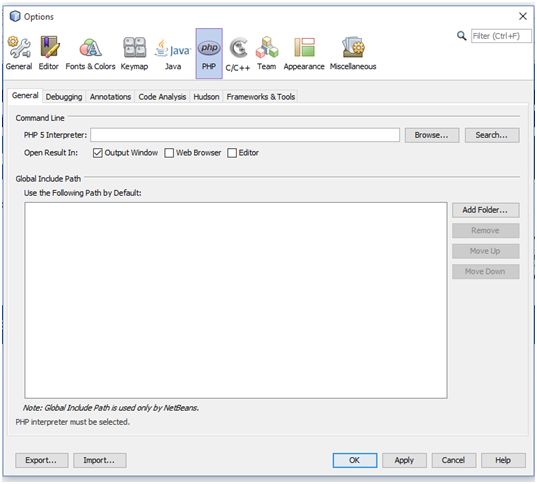This screenshot has width=537, height=484.
Task: Open the Appearance options category
Action: coord(304,53)
